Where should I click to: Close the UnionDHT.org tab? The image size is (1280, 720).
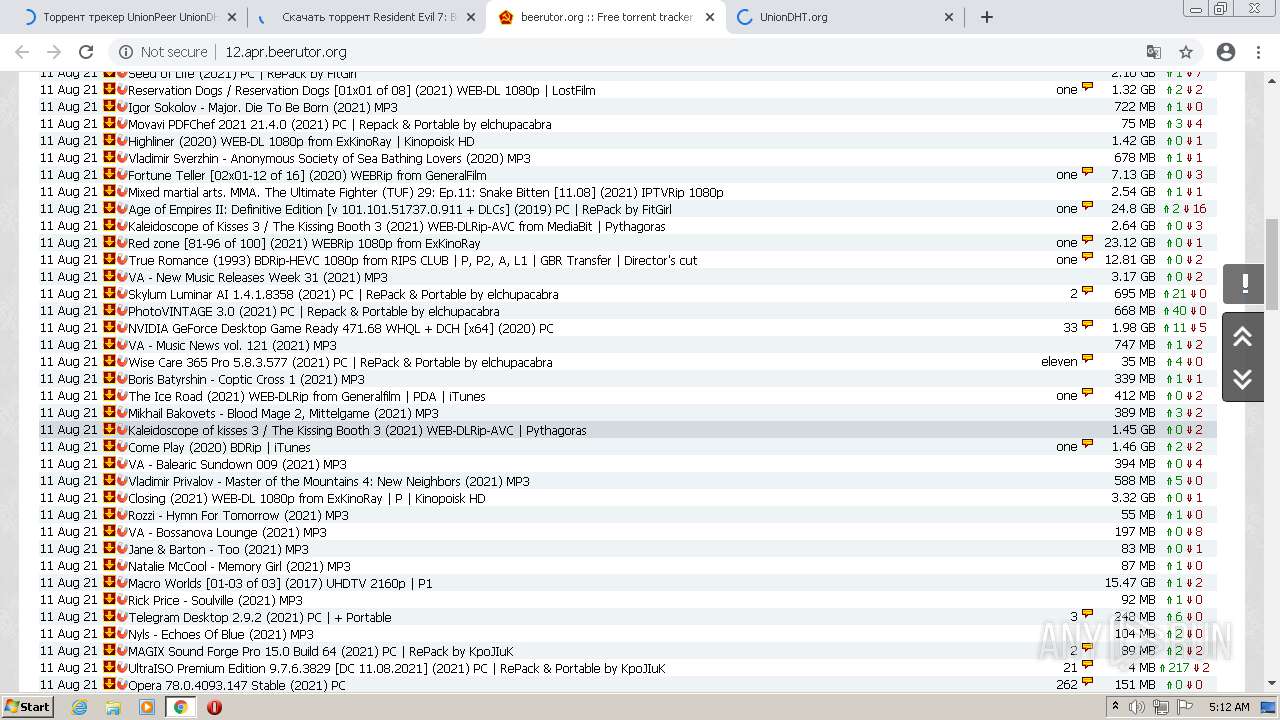click(949, 17)
